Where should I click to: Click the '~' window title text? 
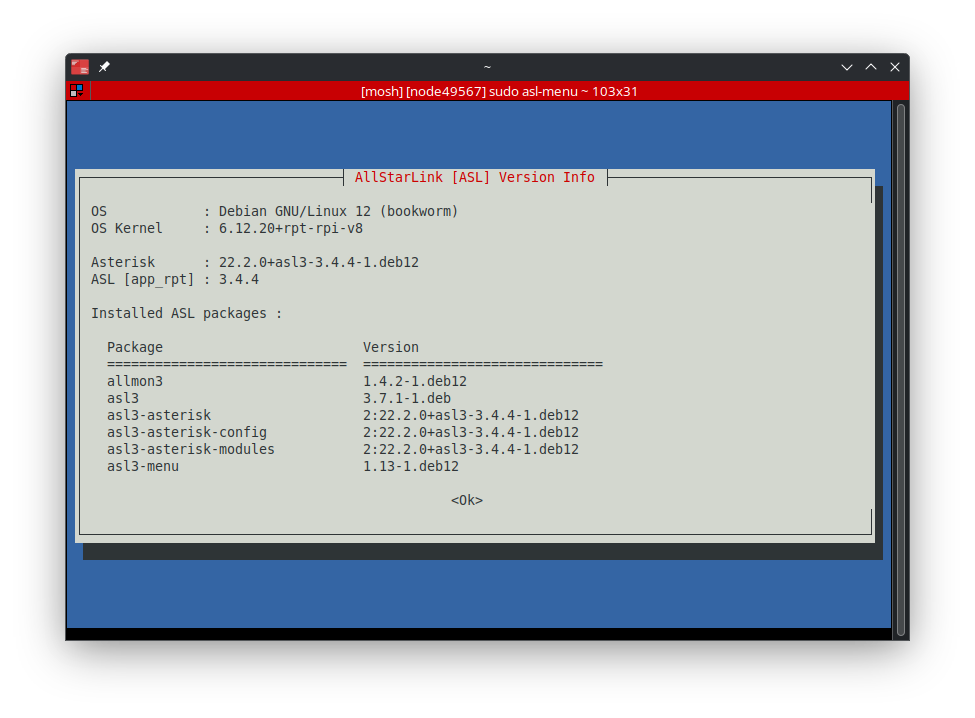point(487,67)
